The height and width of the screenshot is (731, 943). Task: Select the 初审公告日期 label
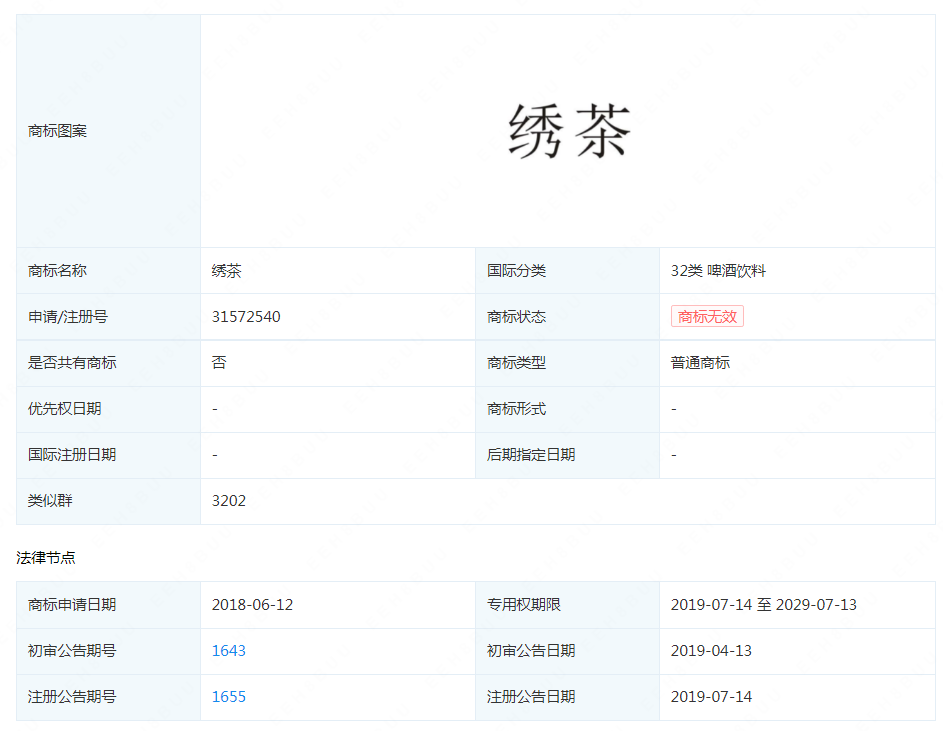click(x=530, y=650)
